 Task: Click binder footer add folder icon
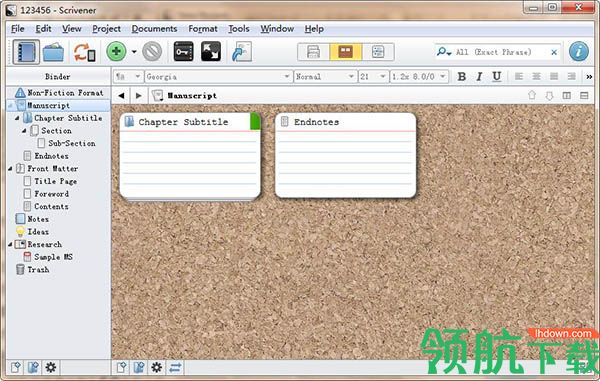tap(33, 368)
